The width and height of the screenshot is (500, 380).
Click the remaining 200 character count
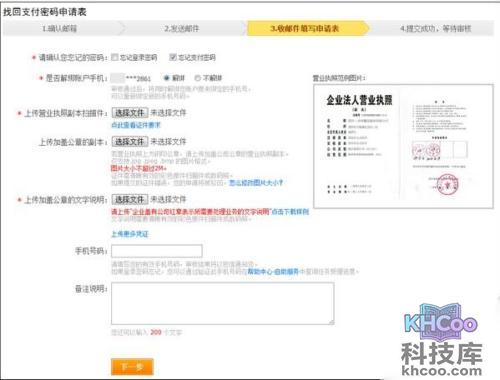pyautogui.click(x=156, y=332)
